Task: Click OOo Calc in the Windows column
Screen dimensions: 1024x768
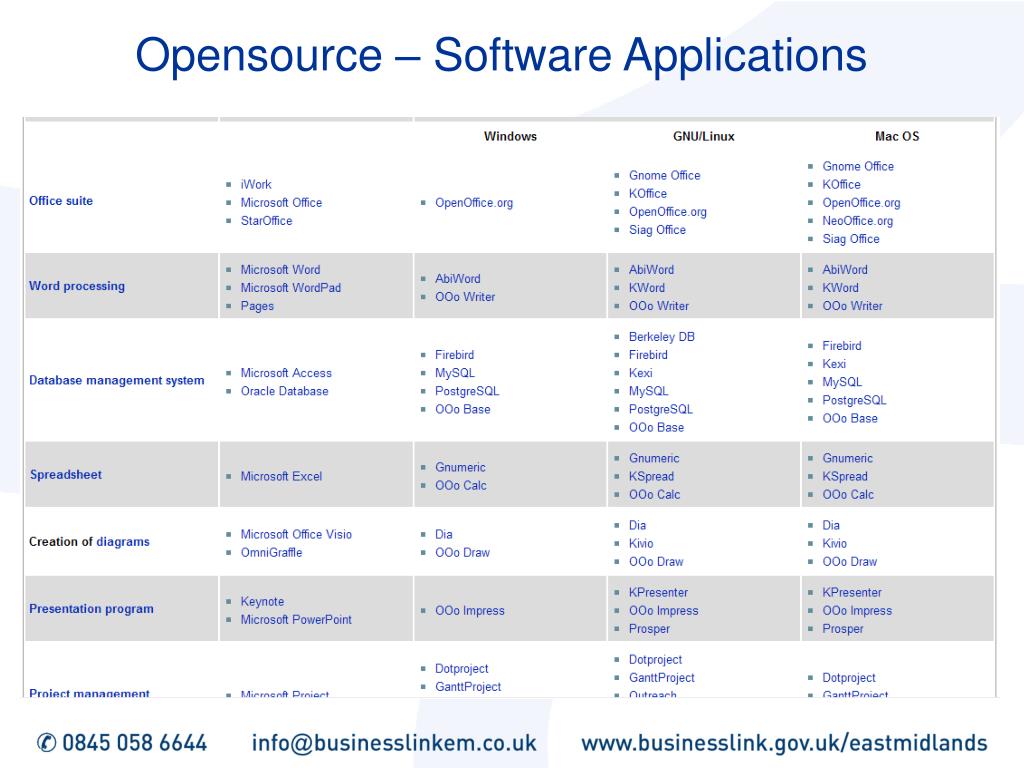Action: click(x=460, y=486)
